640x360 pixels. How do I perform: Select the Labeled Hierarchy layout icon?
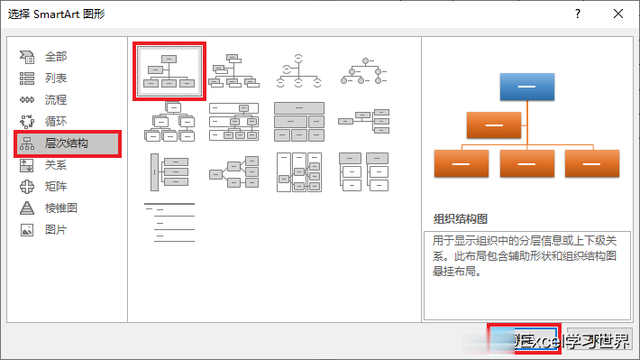pyautogui.click(x=234, y=122)
